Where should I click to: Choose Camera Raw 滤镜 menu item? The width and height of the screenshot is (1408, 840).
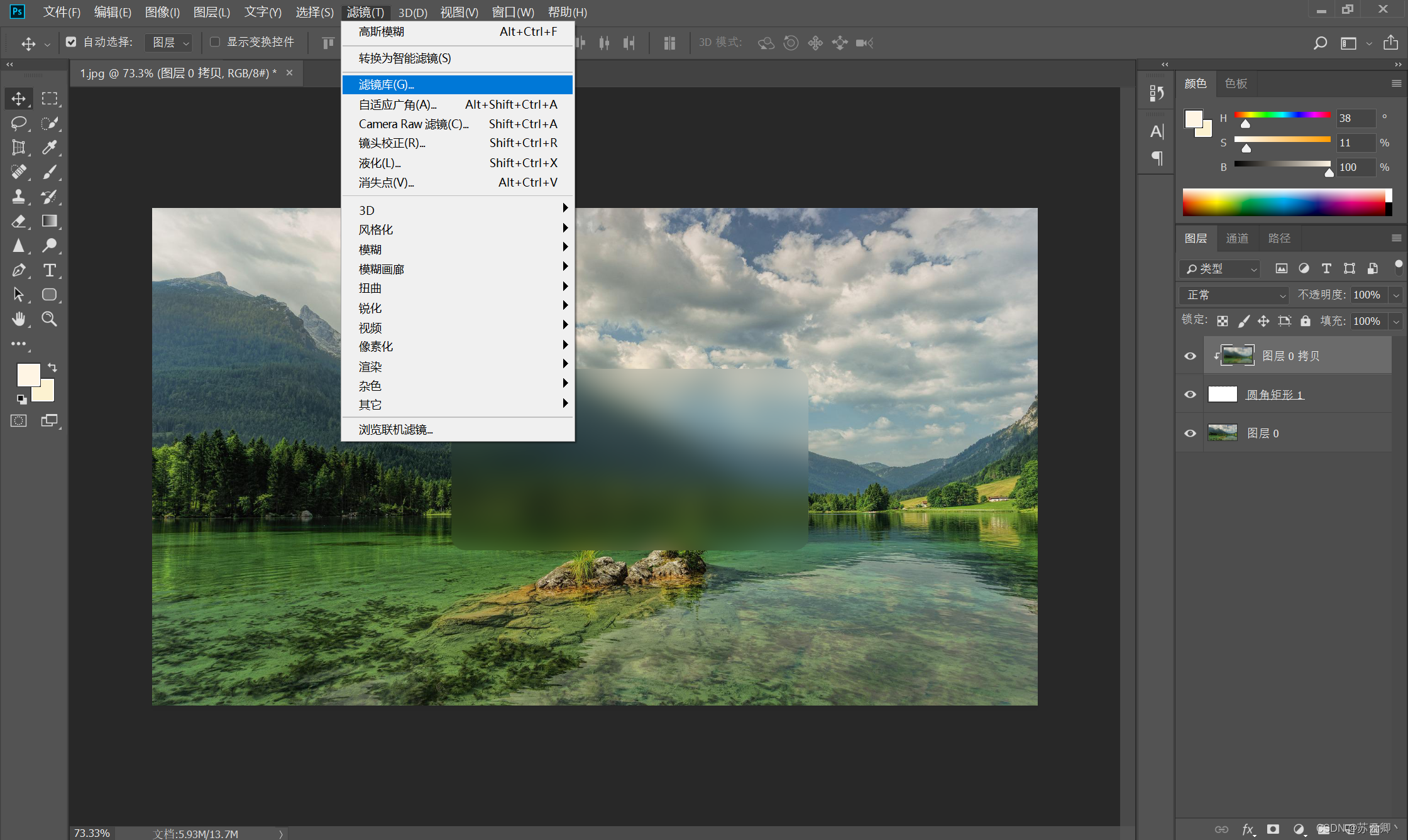point(458,124)
